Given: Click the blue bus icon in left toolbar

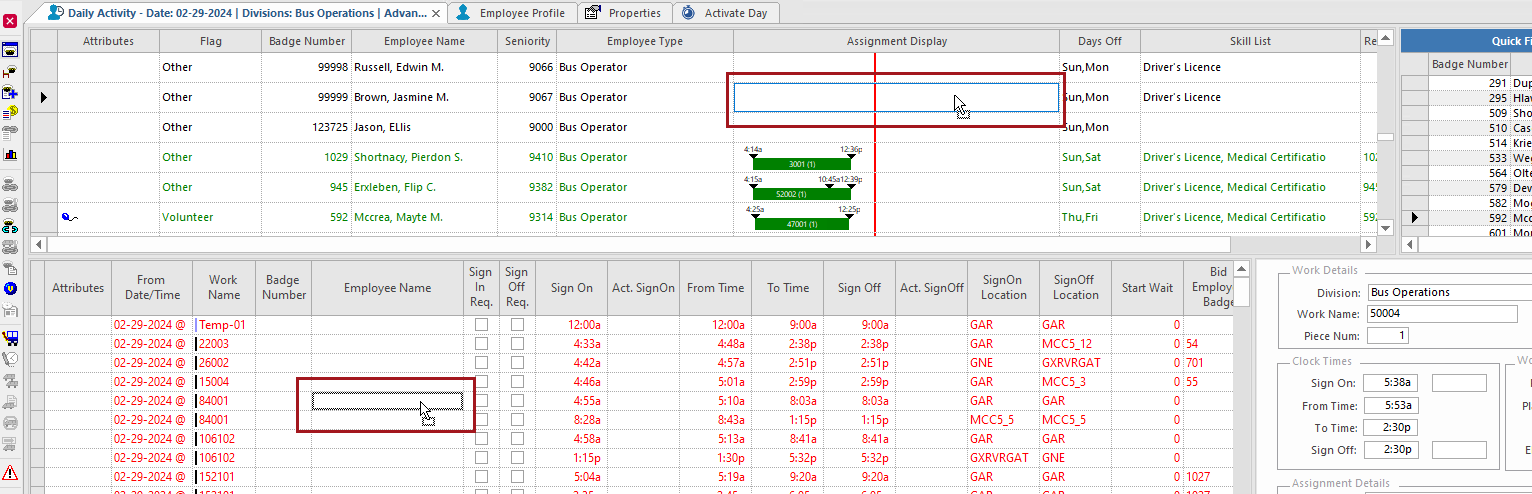Looking at the screenshot, I should tap(10, 338).
